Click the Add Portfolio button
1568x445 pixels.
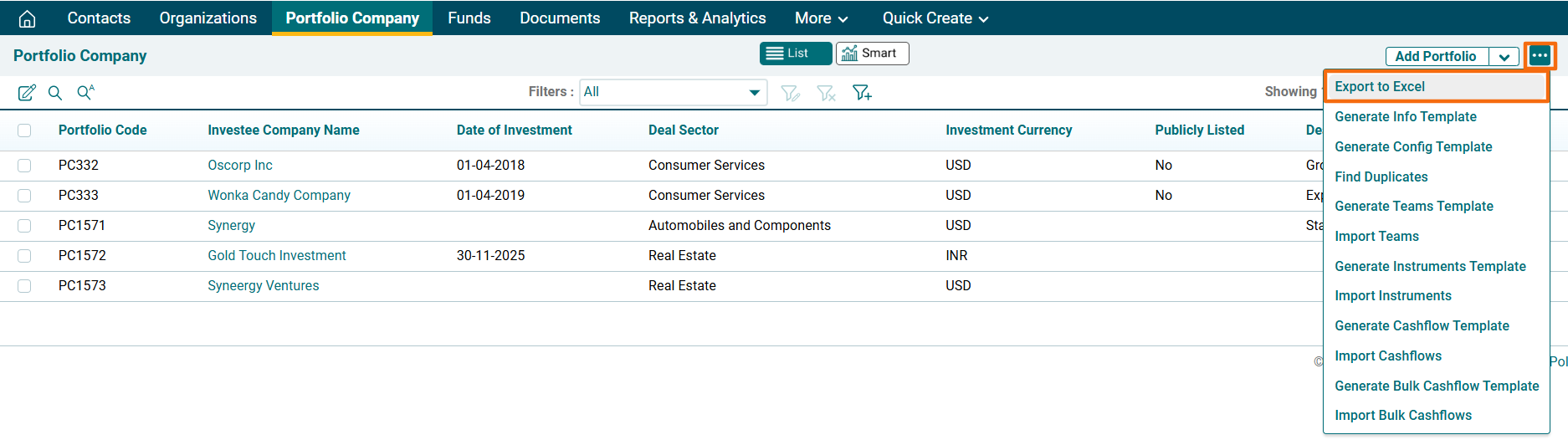click(1436, 57)
